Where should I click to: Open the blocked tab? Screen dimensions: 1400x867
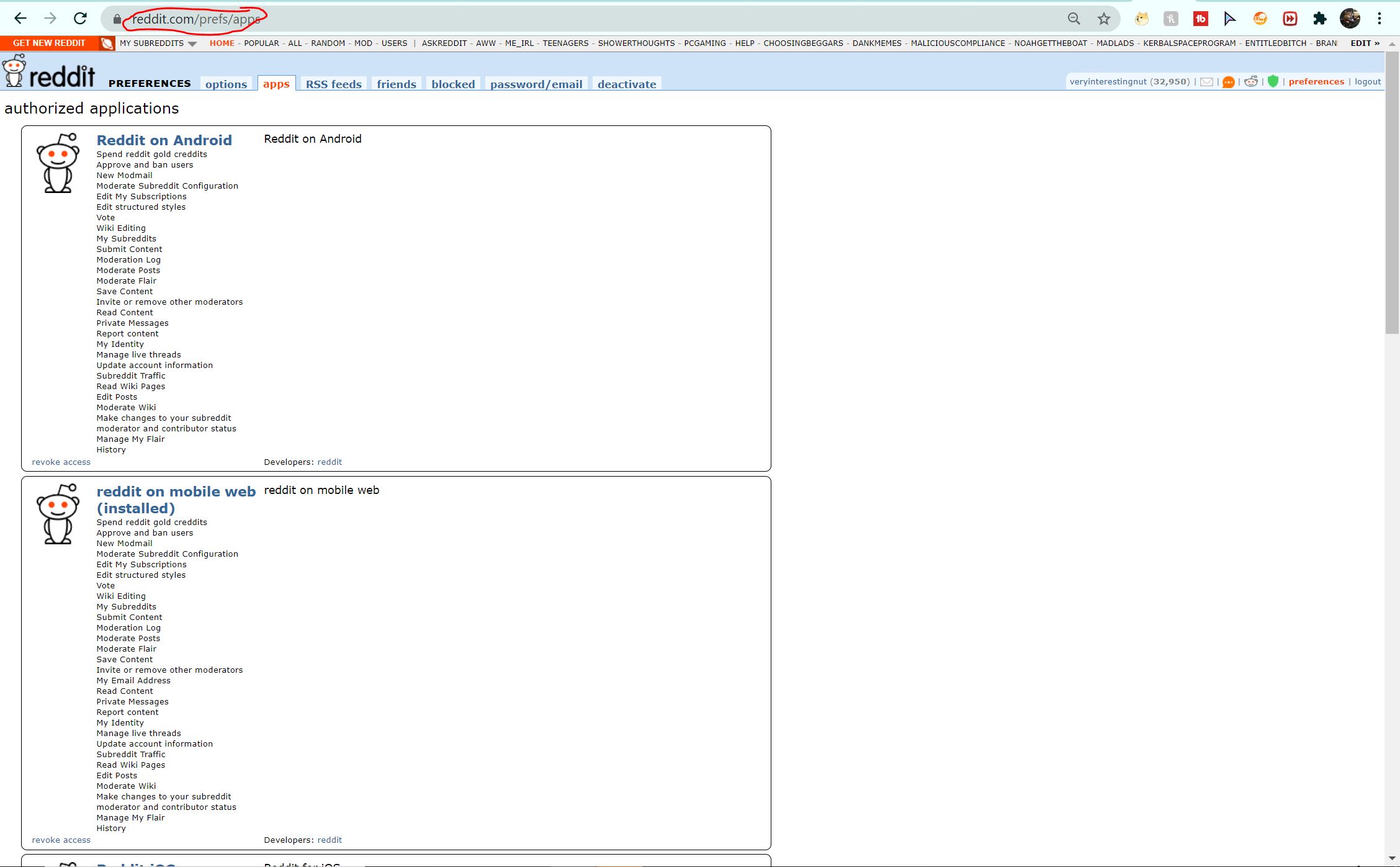[x=453, y=84]
